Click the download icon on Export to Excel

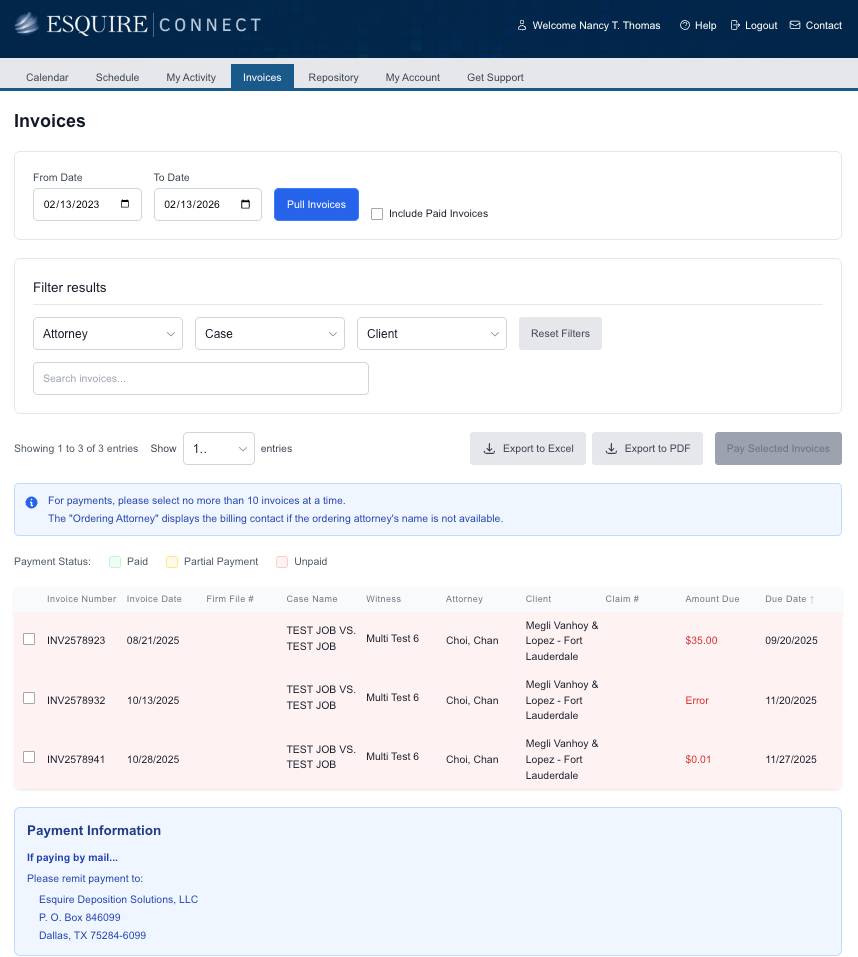coord(489,449)
